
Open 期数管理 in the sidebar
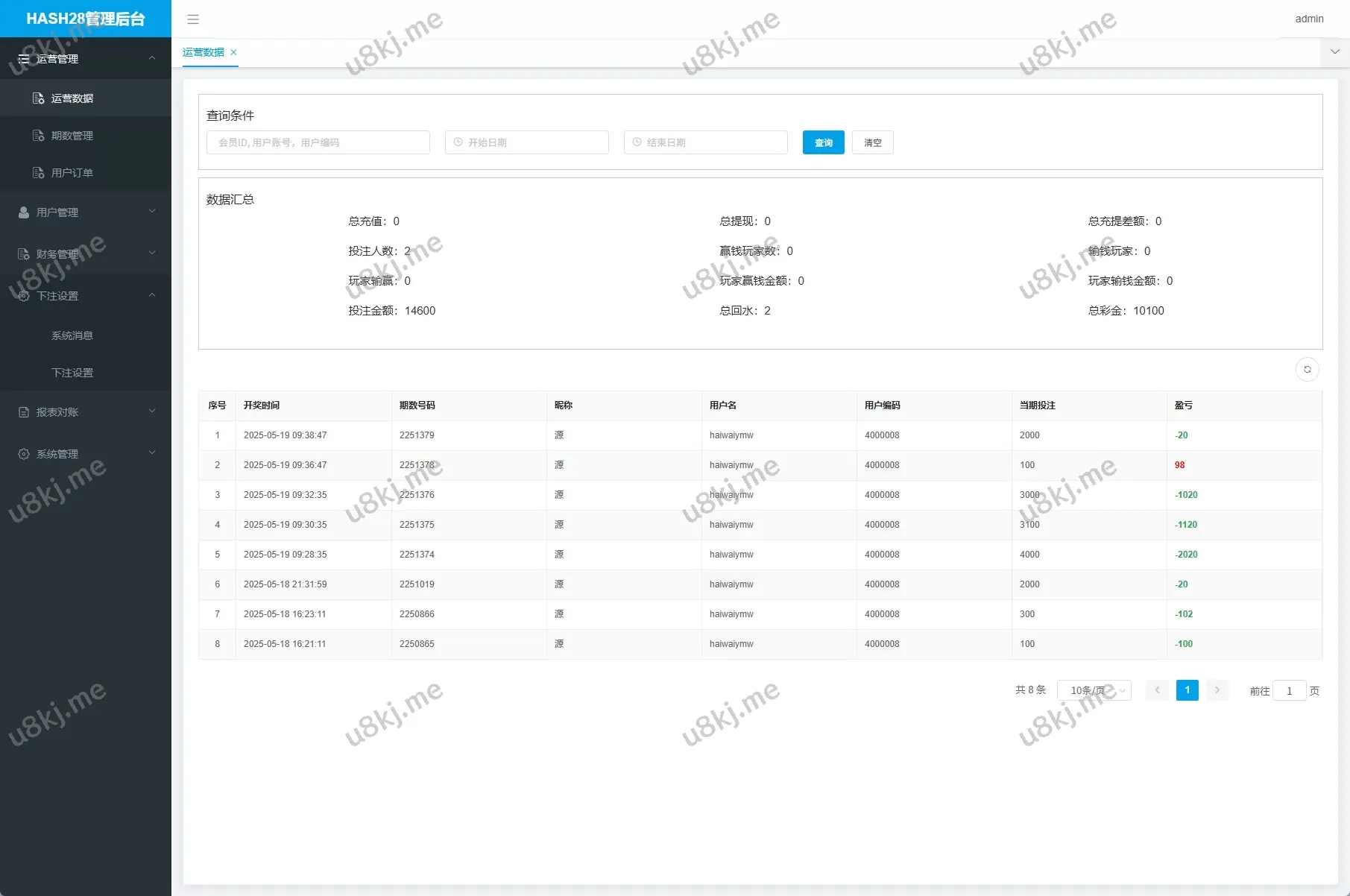(x=72, y=136)
